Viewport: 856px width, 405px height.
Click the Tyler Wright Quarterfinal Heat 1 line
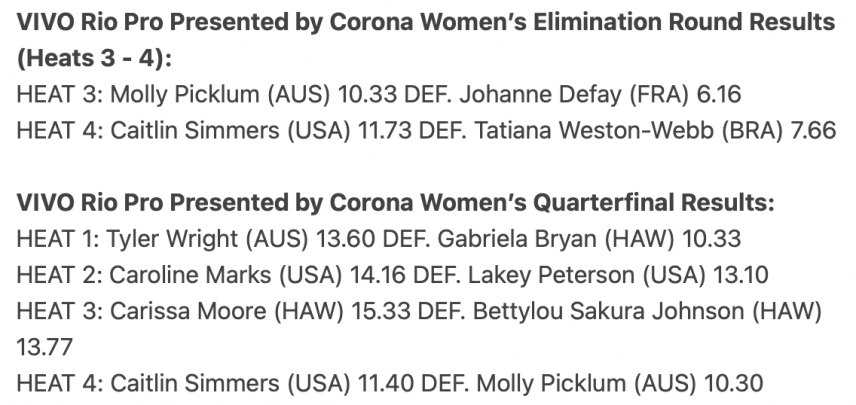[379, 239]
